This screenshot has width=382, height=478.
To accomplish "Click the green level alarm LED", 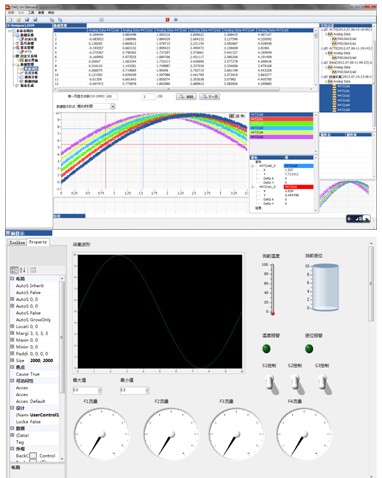I will pyautogui.click(x=309, y=349).
